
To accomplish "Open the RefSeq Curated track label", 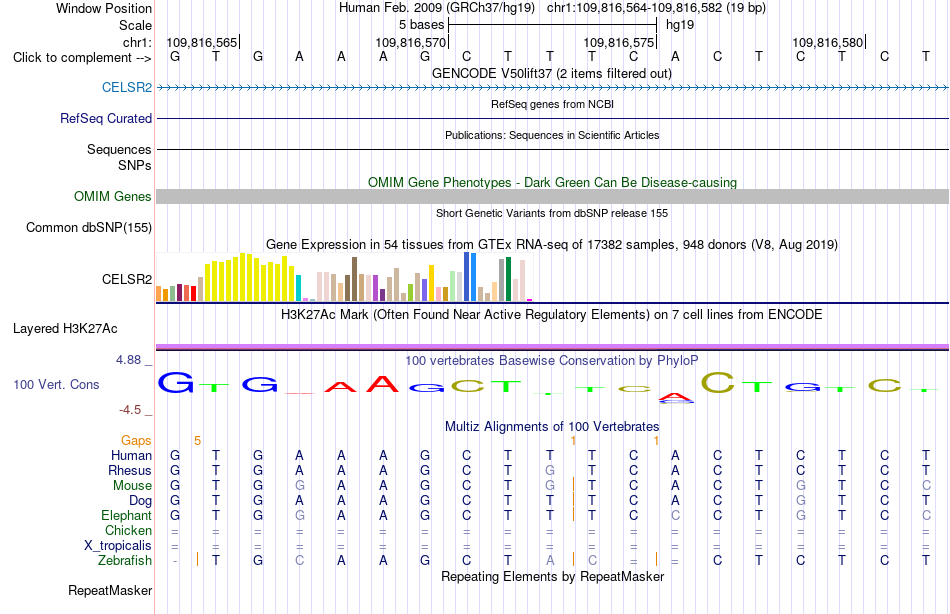I will click(x=106, y=118).
